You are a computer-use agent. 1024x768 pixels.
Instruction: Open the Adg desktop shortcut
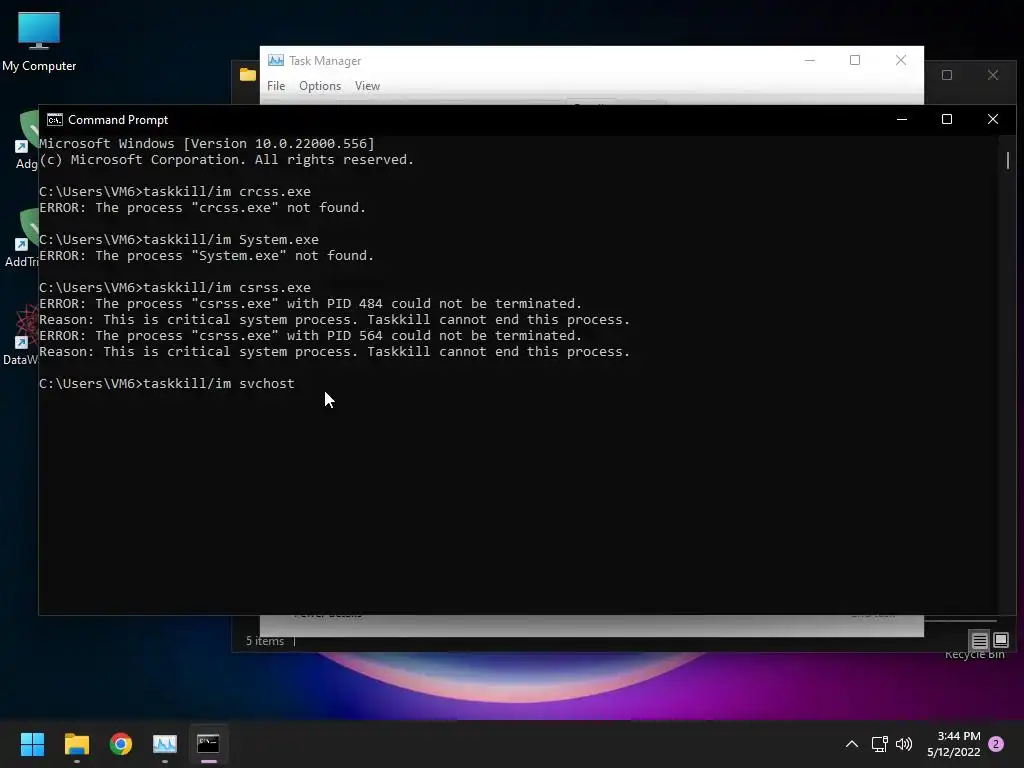pos(26,140)
